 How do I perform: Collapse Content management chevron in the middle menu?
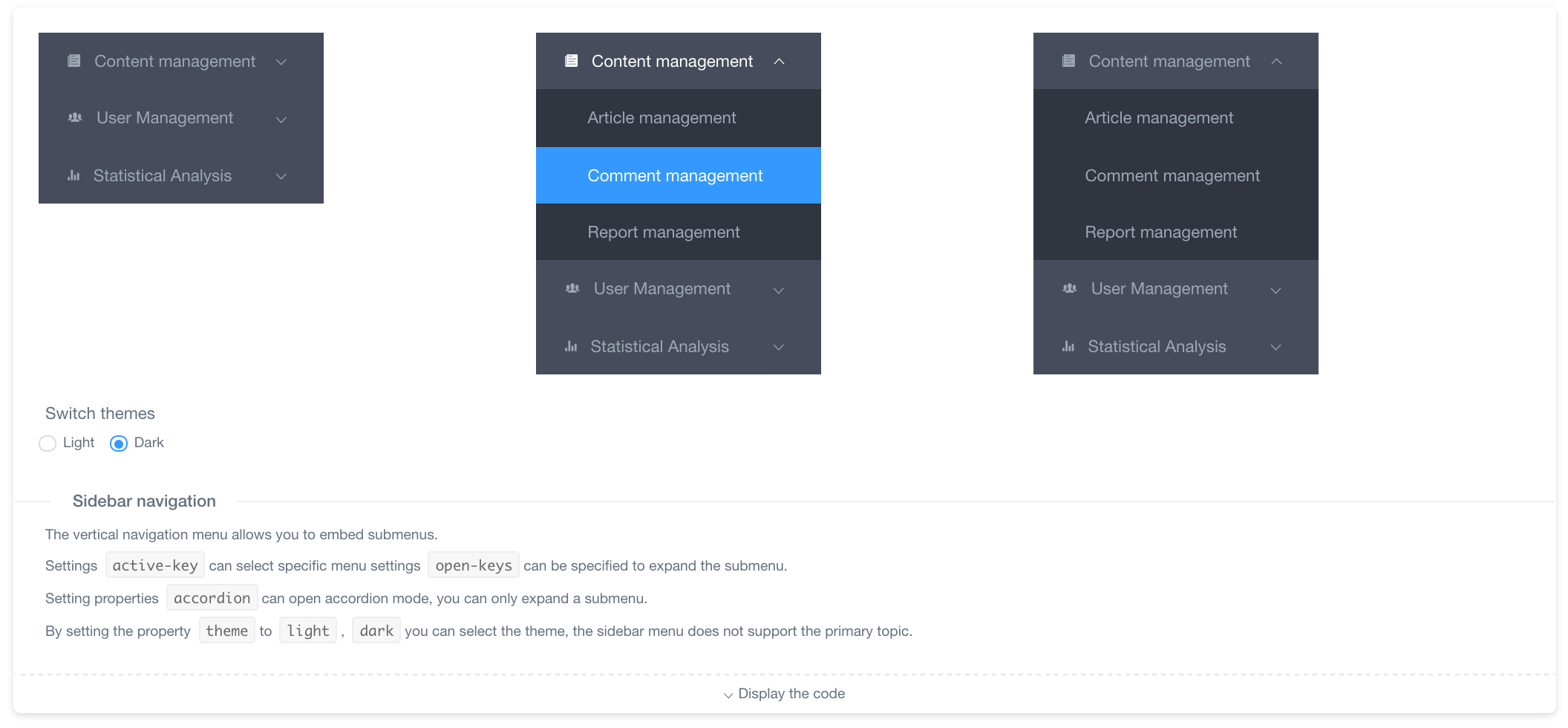[779, 62]
